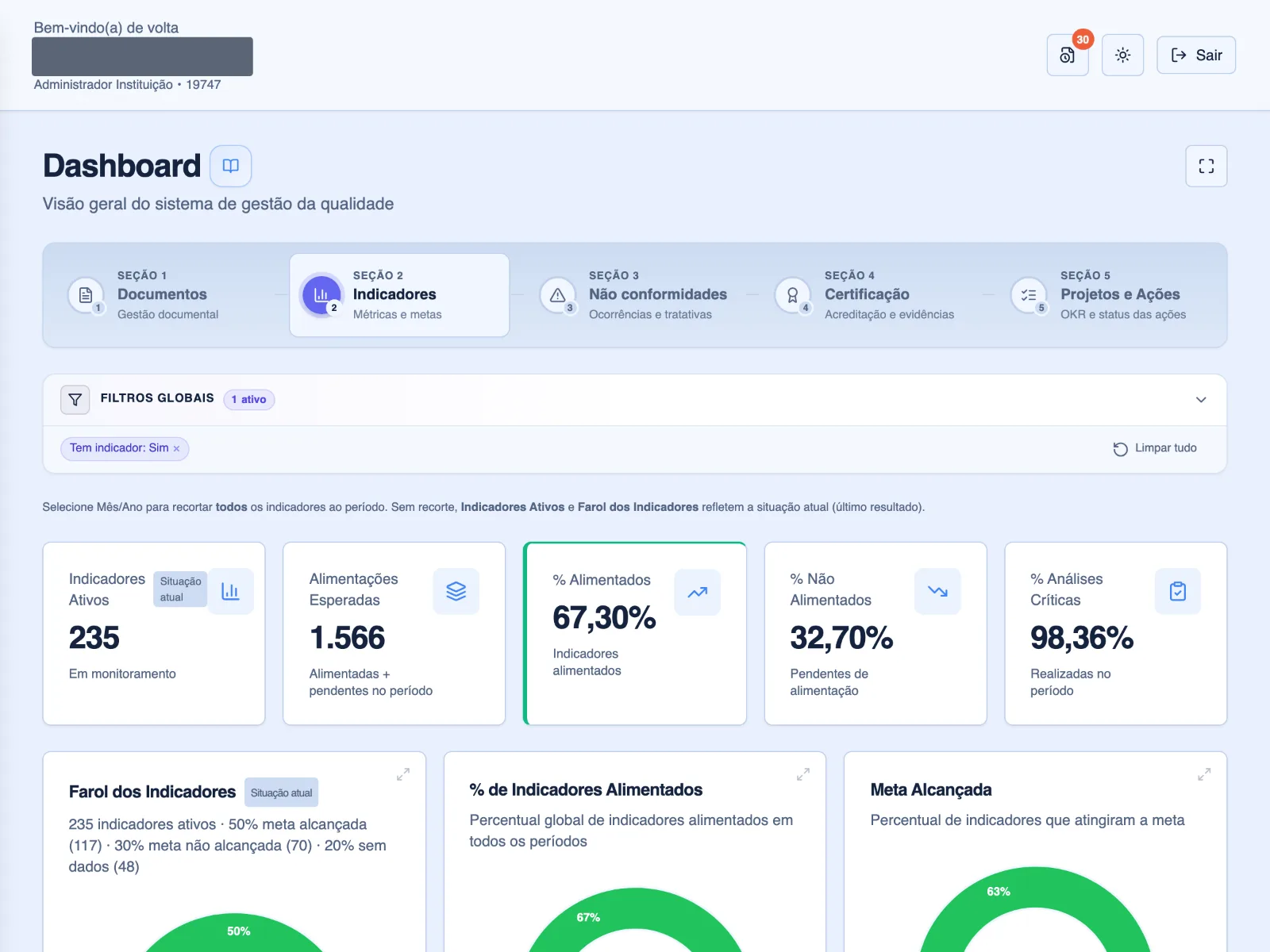1270x952 pixels.
Task: Open notifications icon with 30 badge
Action: coord(1068,55)
